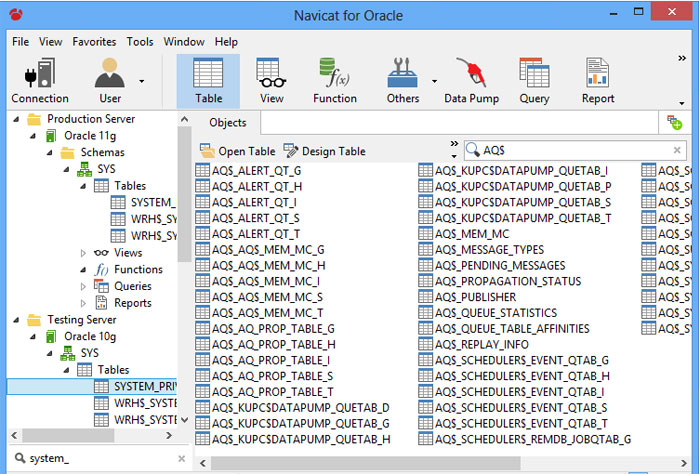The image size is (700, 474).
Task: Click the search magnifier in the AQ$ filter
Action: click(x=472, y=150)
